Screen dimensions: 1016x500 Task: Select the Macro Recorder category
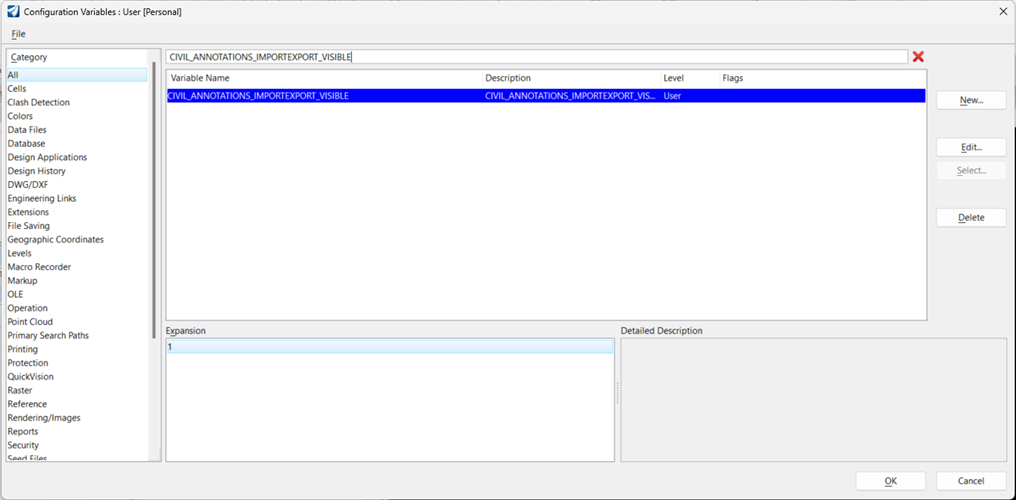click(39, 267)
